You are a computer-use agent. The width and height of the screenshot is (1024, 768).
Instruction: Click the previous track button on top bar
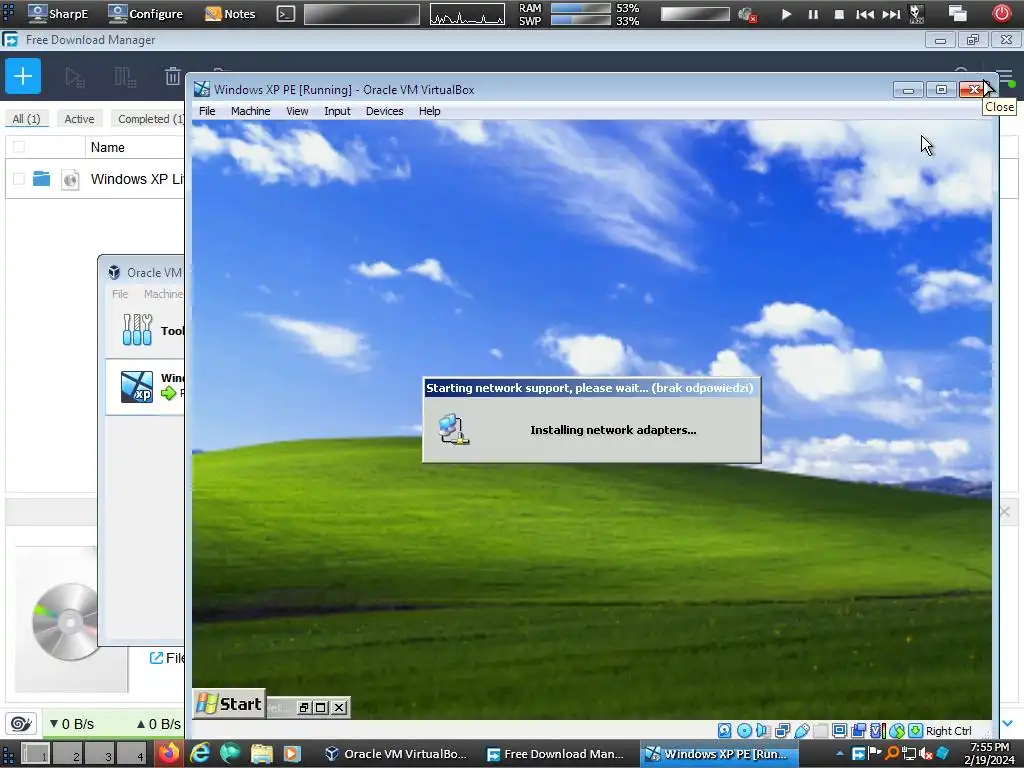[x=865, y=14]
